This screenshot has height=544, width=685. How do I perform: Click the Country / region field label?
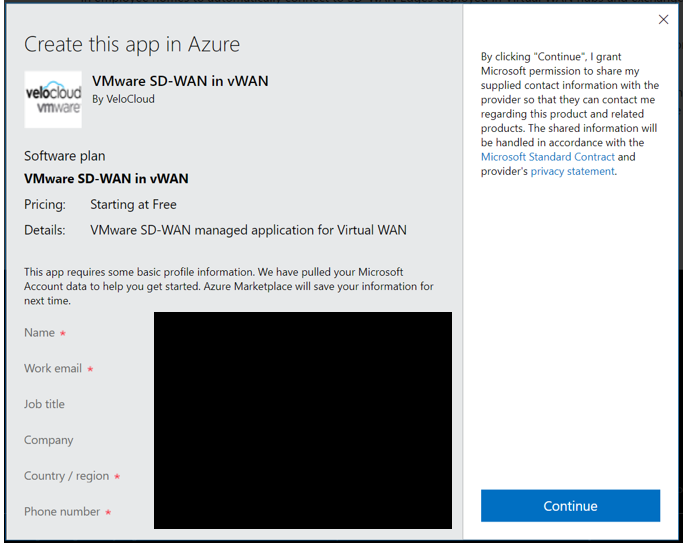click(66, 476)
